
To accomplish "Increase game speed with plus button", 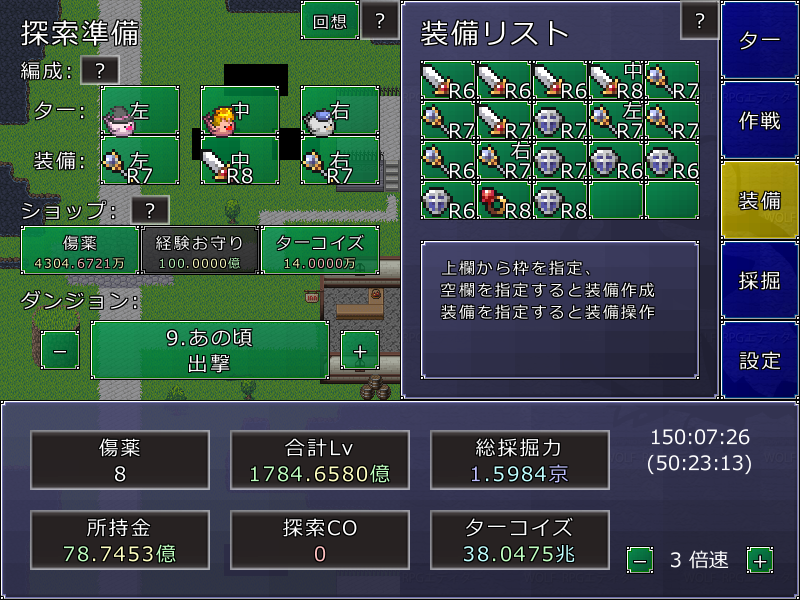I will tap(760, 560).
